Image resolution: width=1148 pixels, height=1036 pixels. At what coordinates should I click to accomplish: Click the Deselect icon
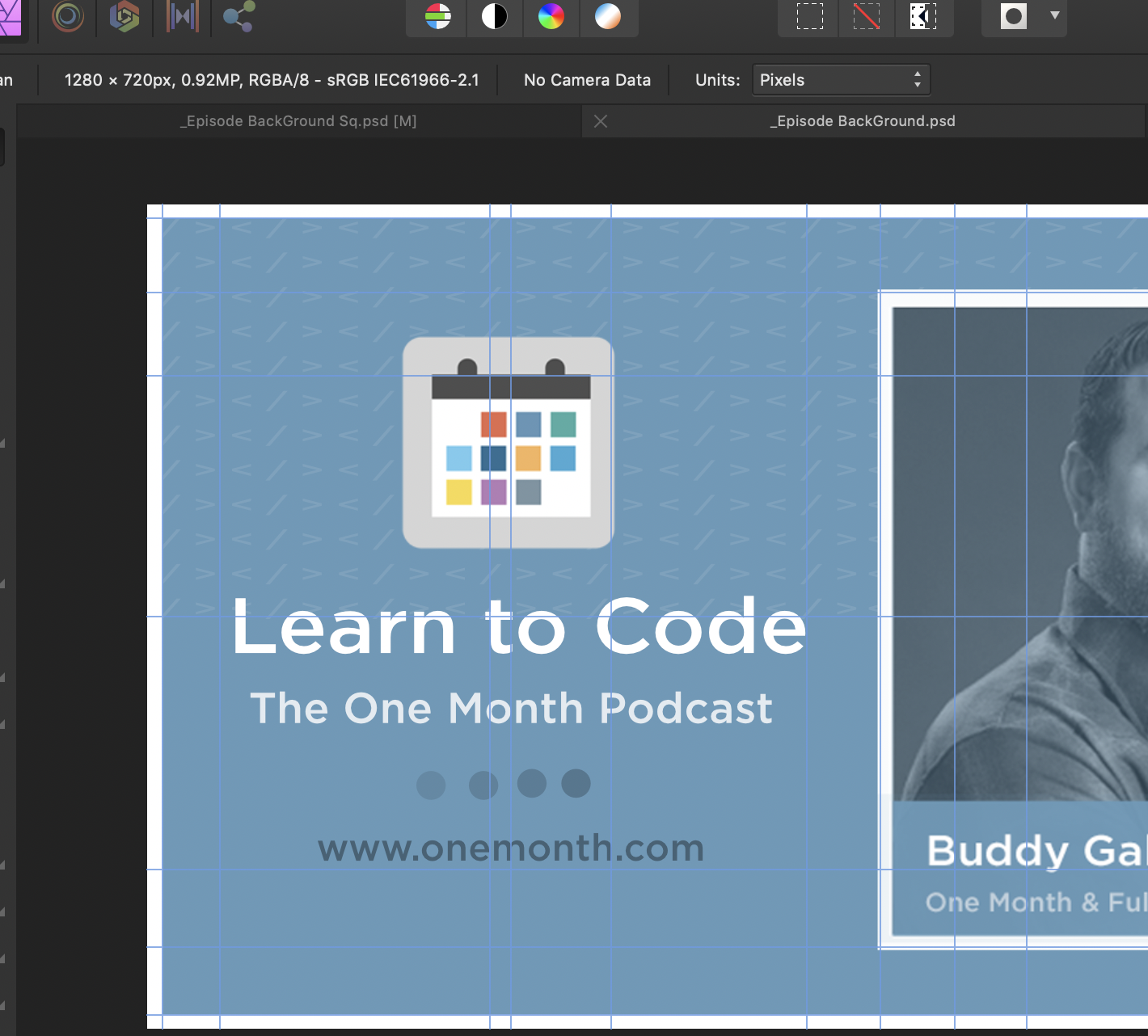click(866, 16)
